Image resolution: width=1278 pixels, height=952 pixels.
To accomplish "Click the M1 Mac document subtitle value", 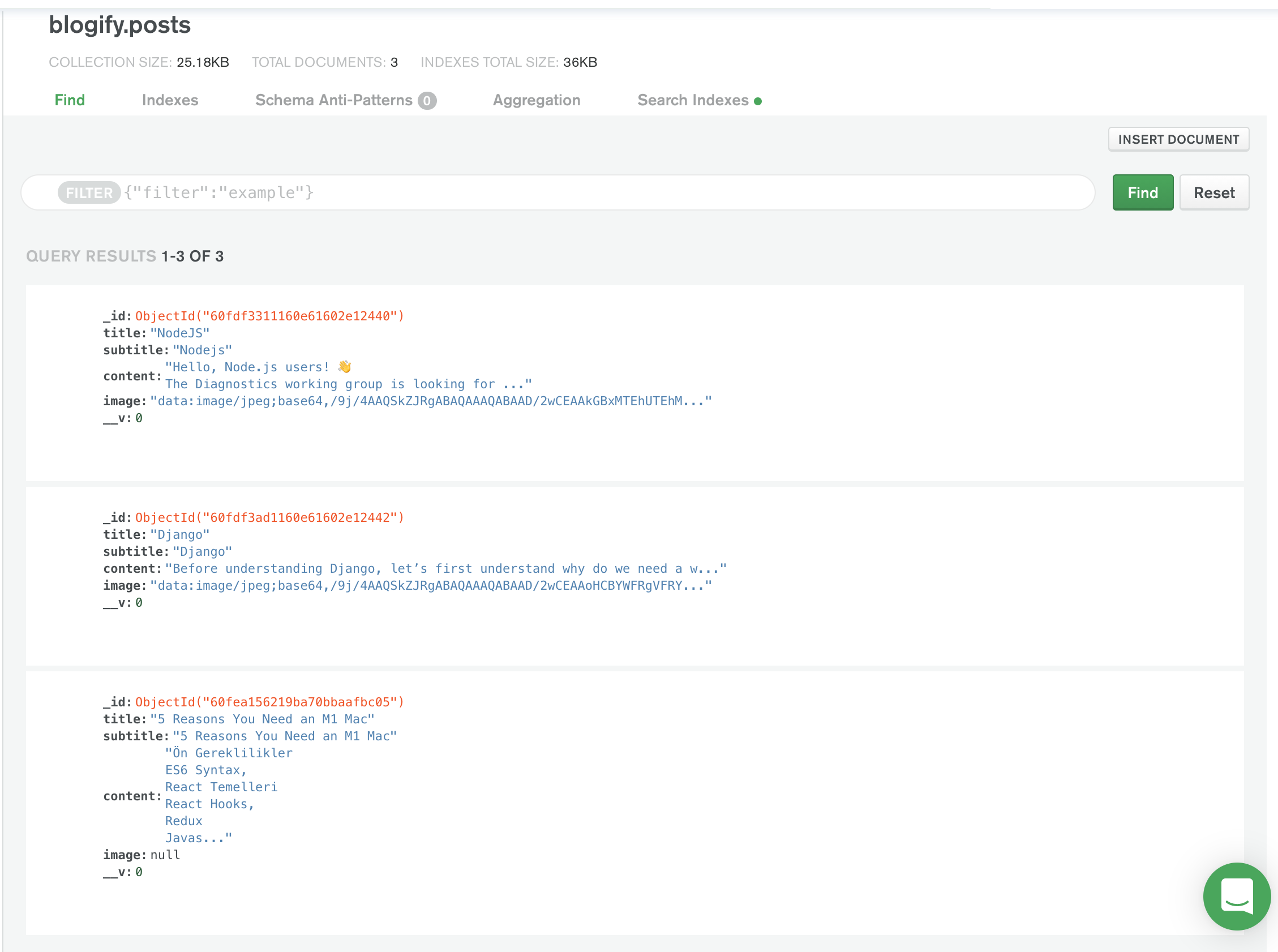I will (285, 736).
